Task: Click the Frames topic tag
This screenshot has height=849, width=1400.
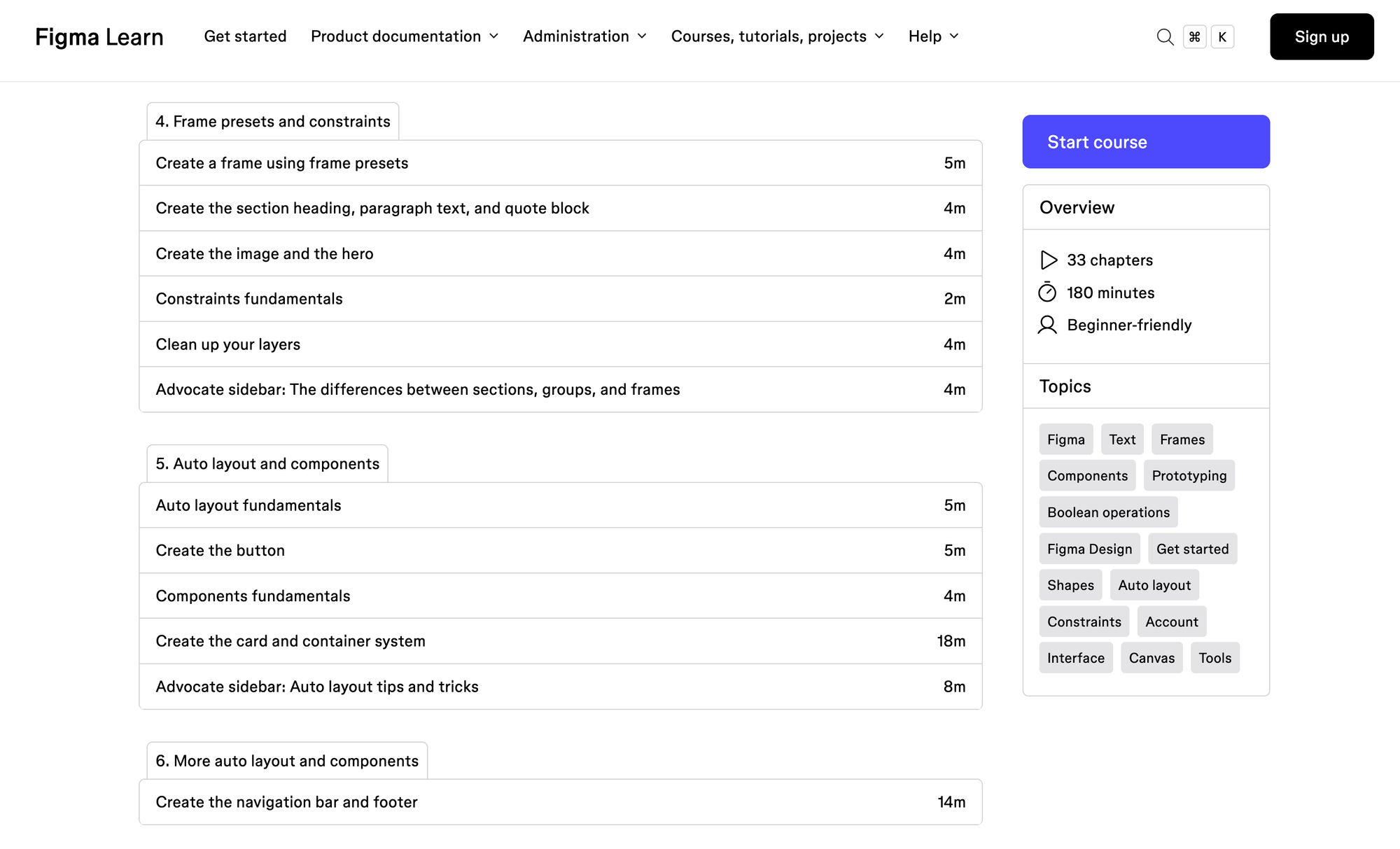Action: pyautogui.click(x=1182, y=440)
